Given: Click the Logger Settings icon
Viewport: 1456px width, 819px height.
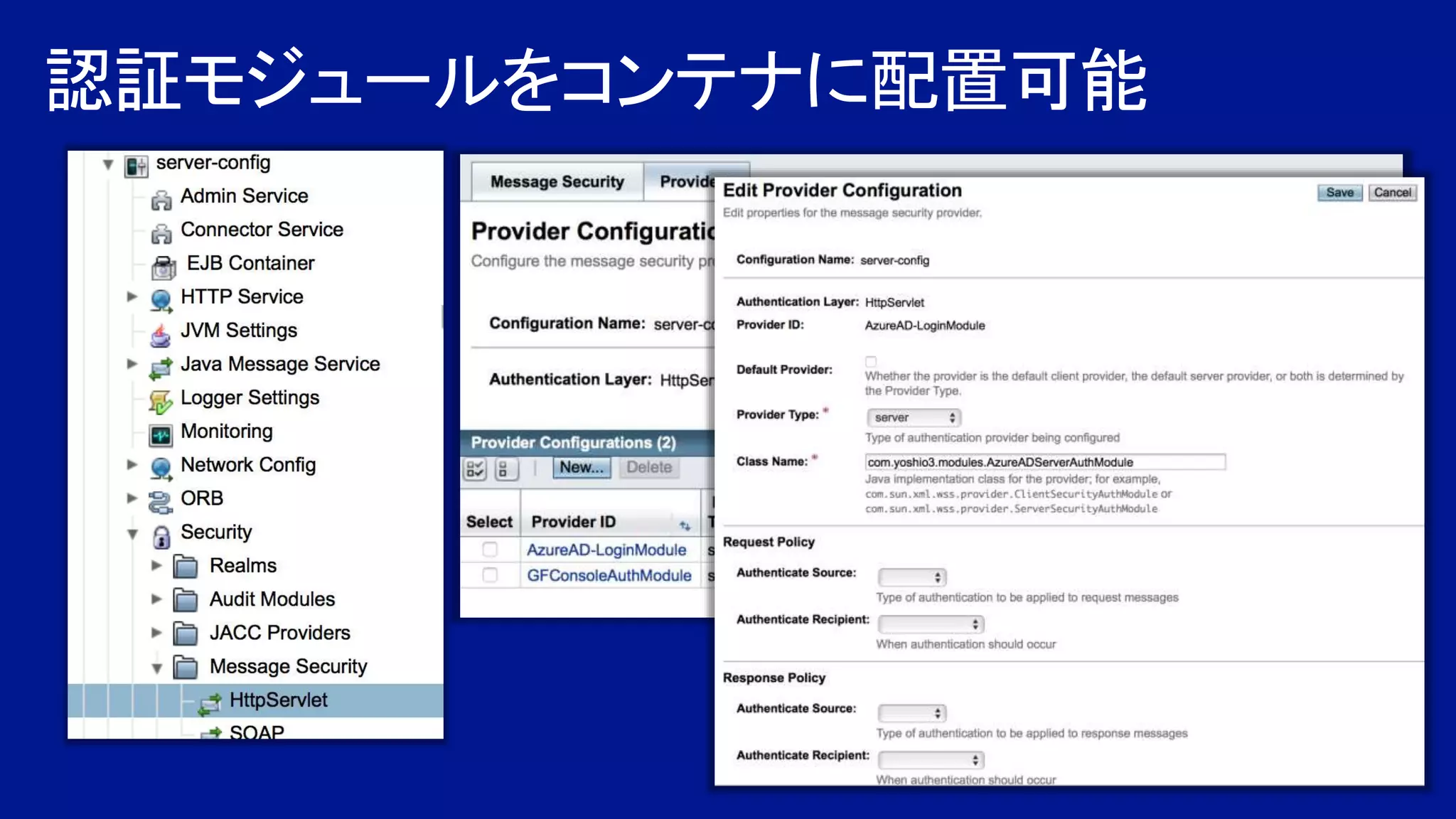Looking at the screenshot, I should pyautogui.click(x=161, y=401).
